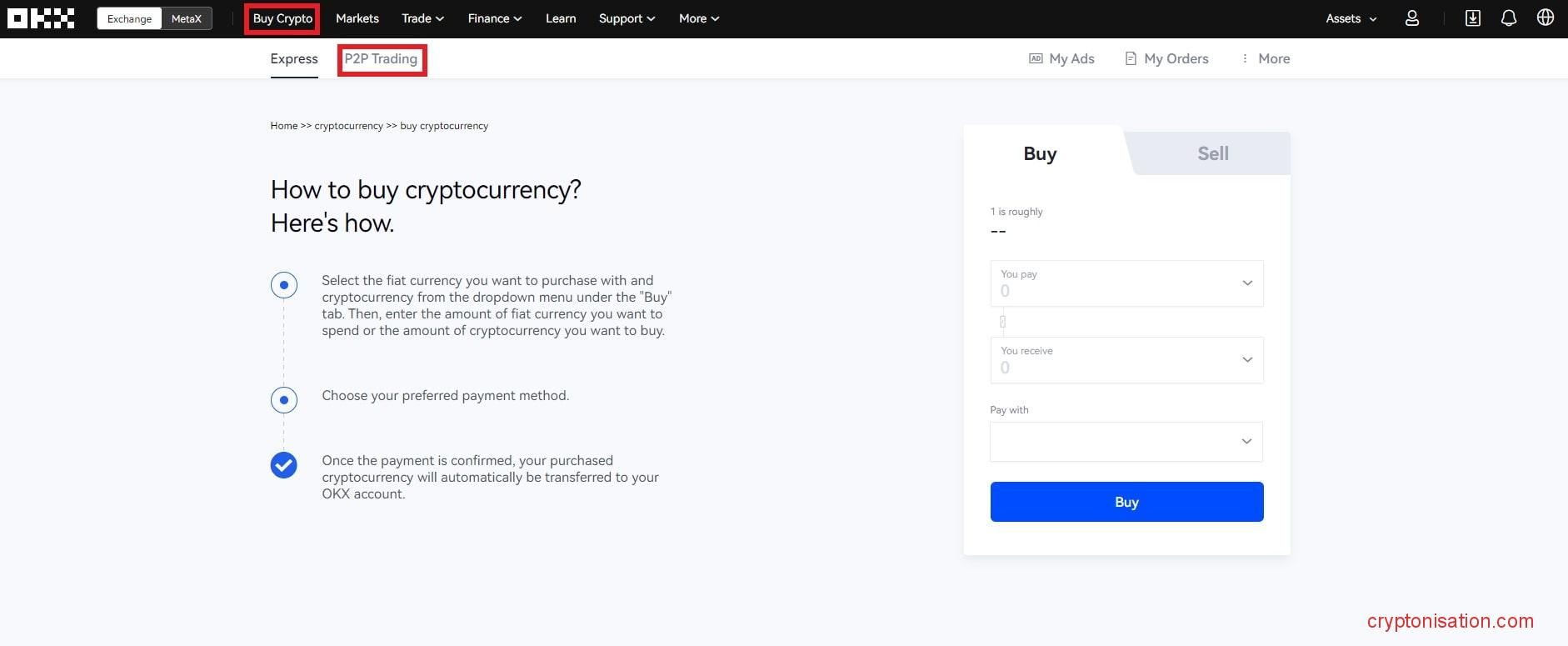The image size is (1568, 646).
Task: Expand the Assets menu
Action: point(1351,18)
